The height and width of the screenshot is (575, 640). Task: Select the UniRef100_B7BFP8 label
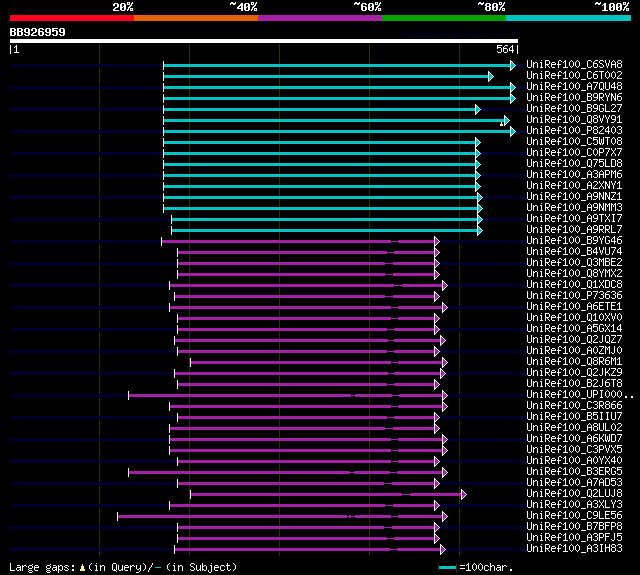[x=574, y=527]
